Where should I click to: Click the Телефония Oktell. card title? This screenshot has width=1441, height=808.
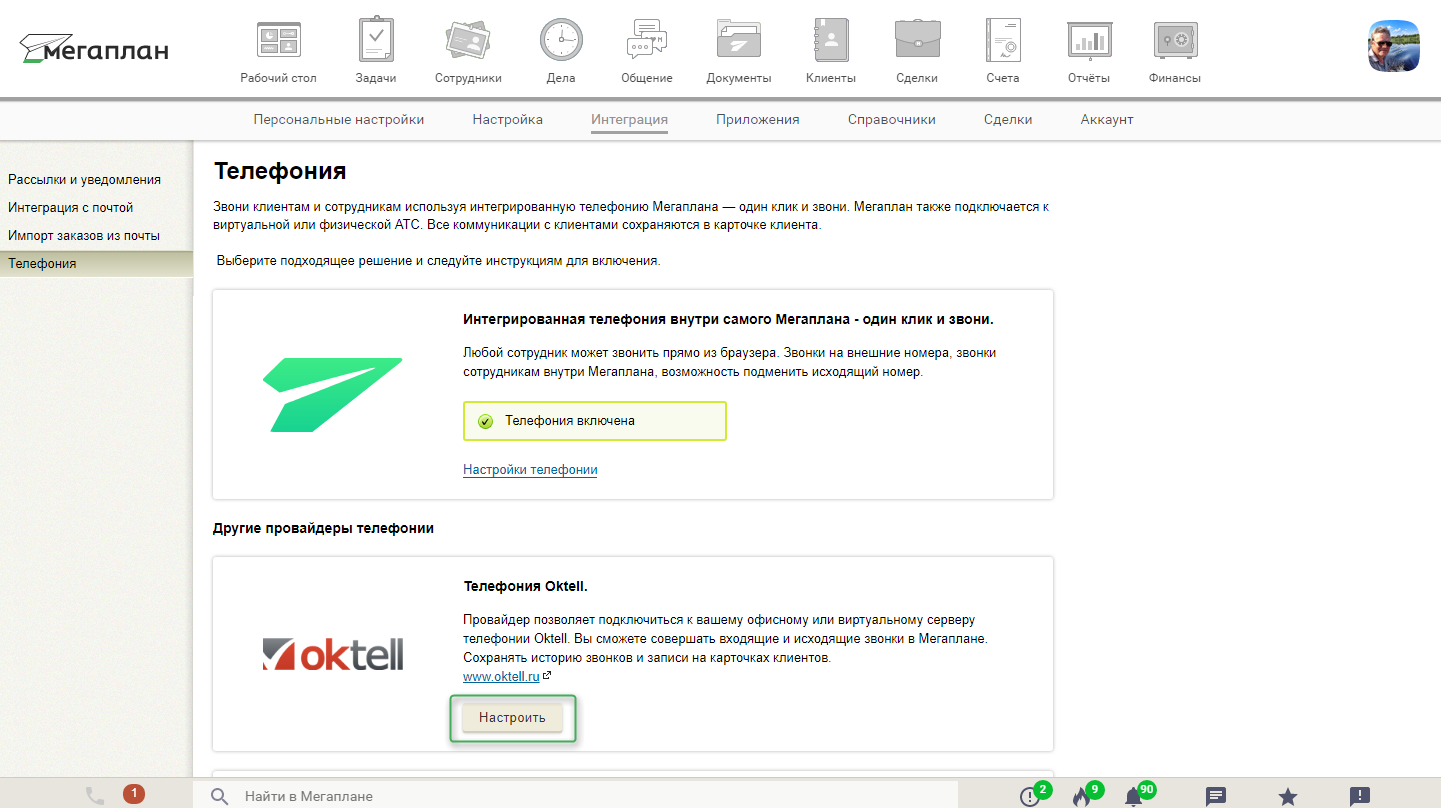click(525, 586)
